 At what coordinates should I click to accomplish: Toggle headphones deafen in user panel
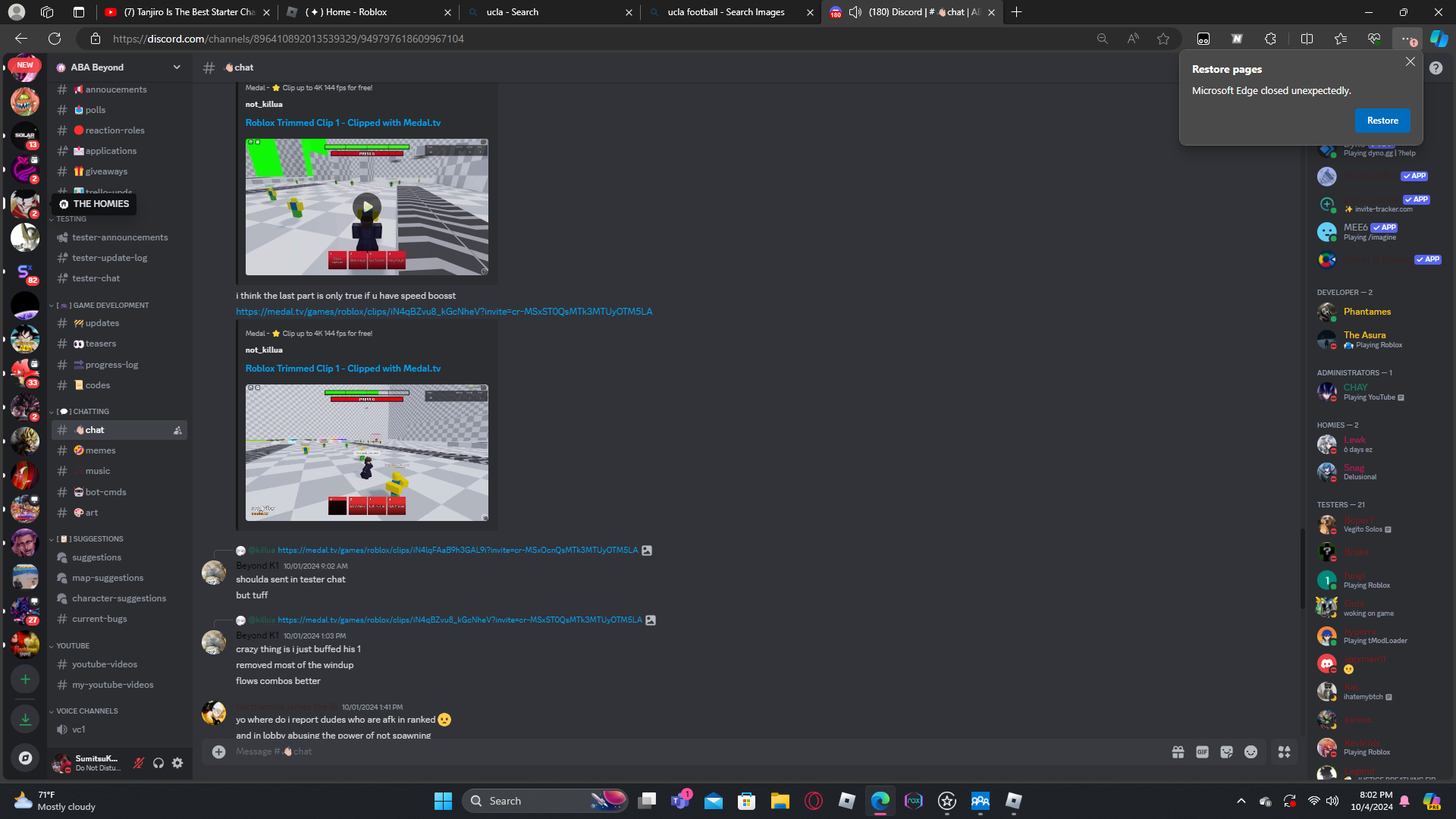click(158, 763)
